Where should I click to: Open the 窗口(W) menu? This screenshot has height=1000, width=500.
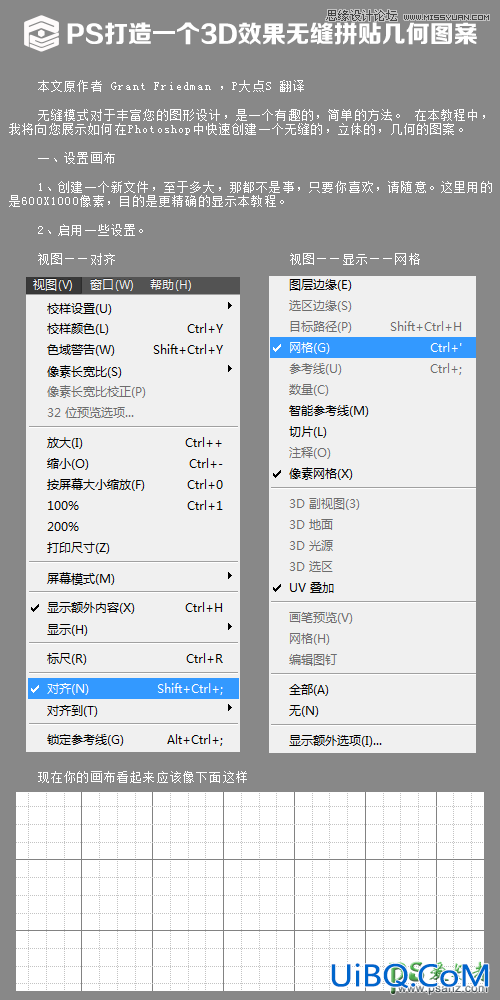[x=112, y=284]
